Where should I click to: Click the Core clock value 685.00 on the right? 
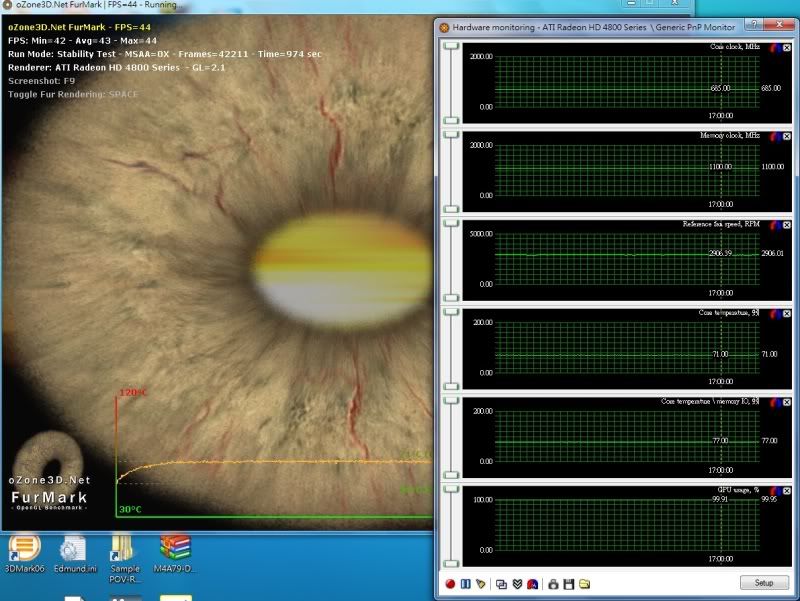pos(771,88)
